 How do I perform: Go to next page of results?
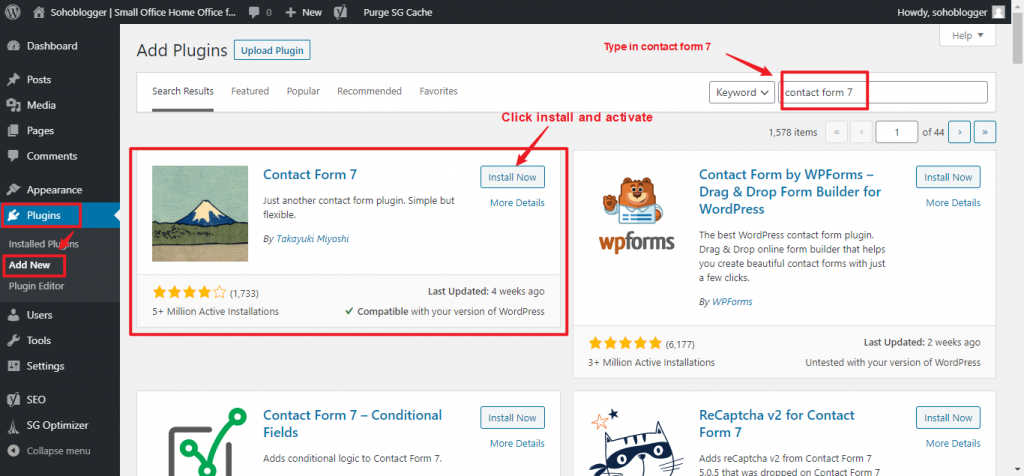click(x=960, y=132)
